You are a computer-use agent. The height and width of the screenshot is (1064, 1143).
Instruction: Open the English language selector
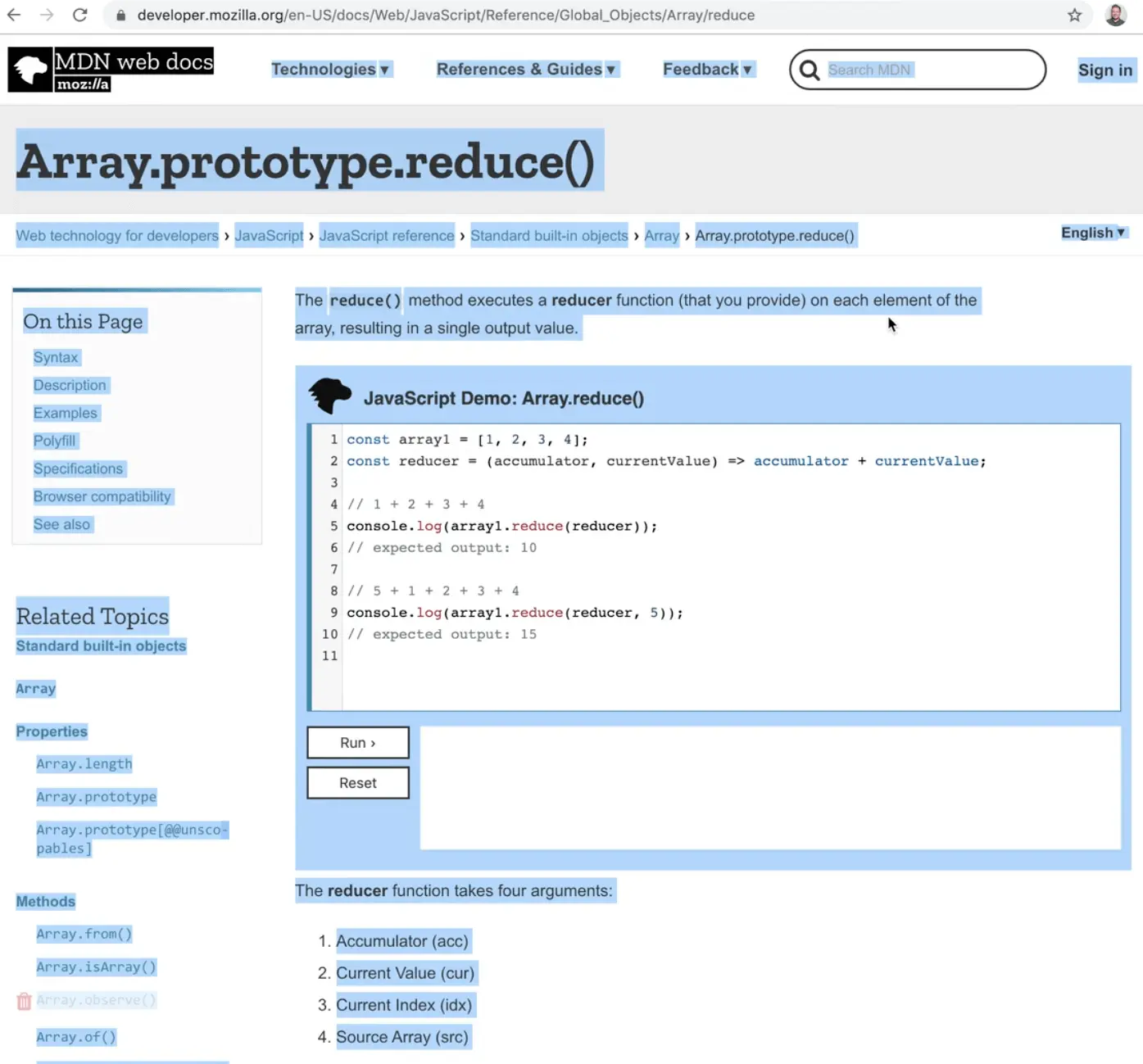[1093, 233]
